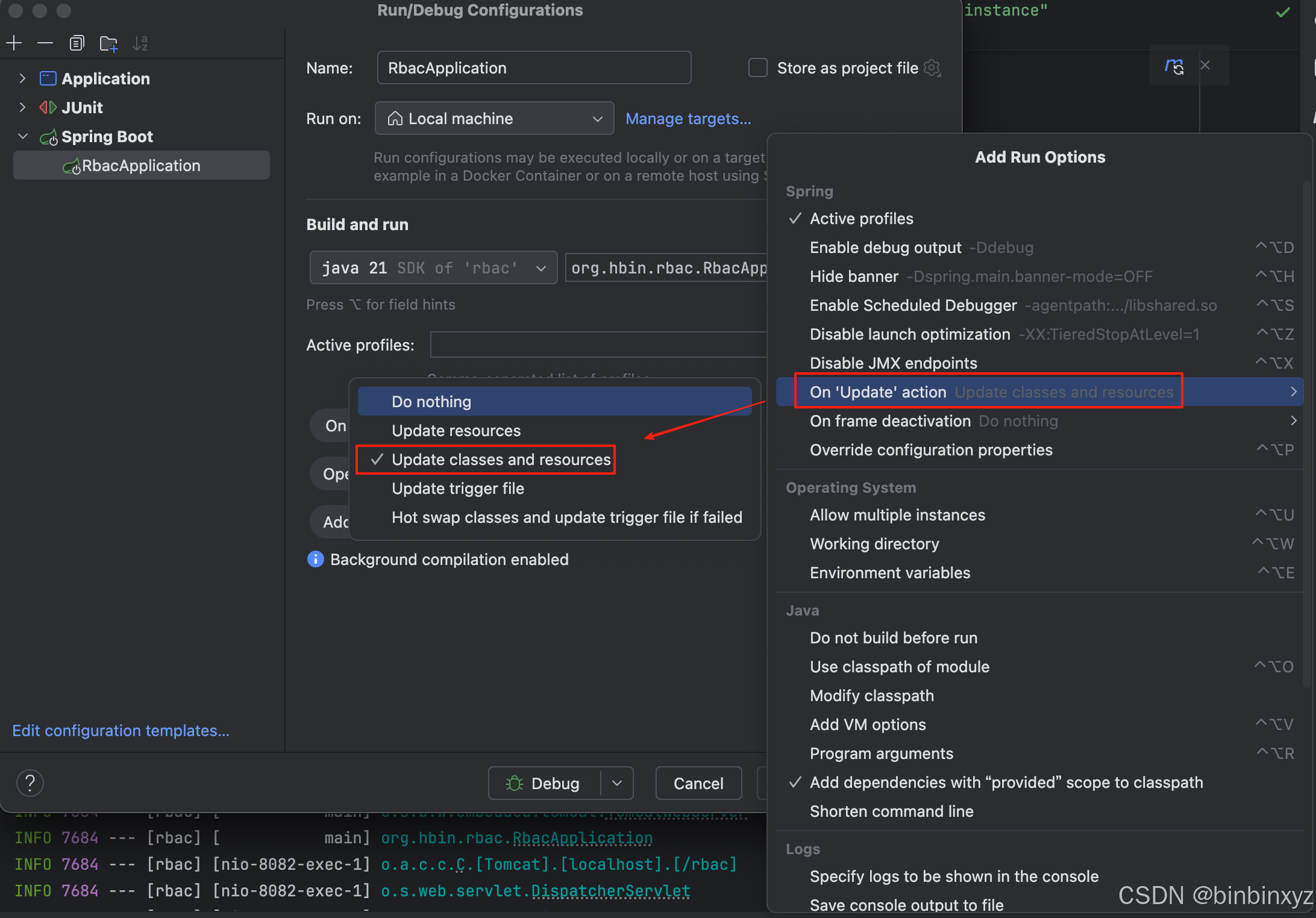
Task: Select Disable launch optimization option
Action: 1039,334
